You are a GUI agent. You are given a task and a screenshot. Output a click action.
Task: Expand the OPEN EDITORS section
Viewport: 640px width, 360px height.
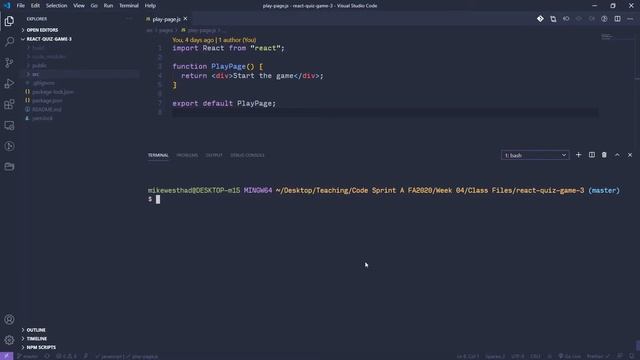(42, 30)
